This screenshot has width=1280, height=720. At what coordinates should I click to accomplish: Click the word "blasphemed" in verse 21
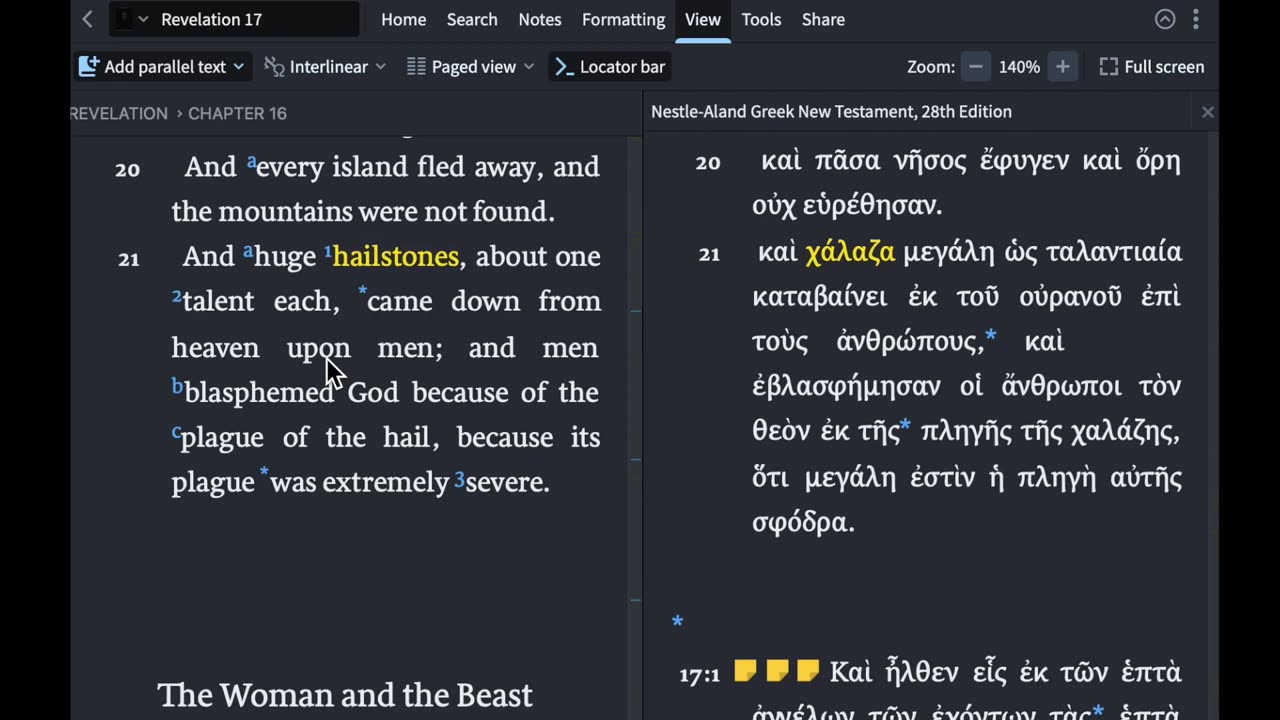pyautogui.click(x=259, y=392)
